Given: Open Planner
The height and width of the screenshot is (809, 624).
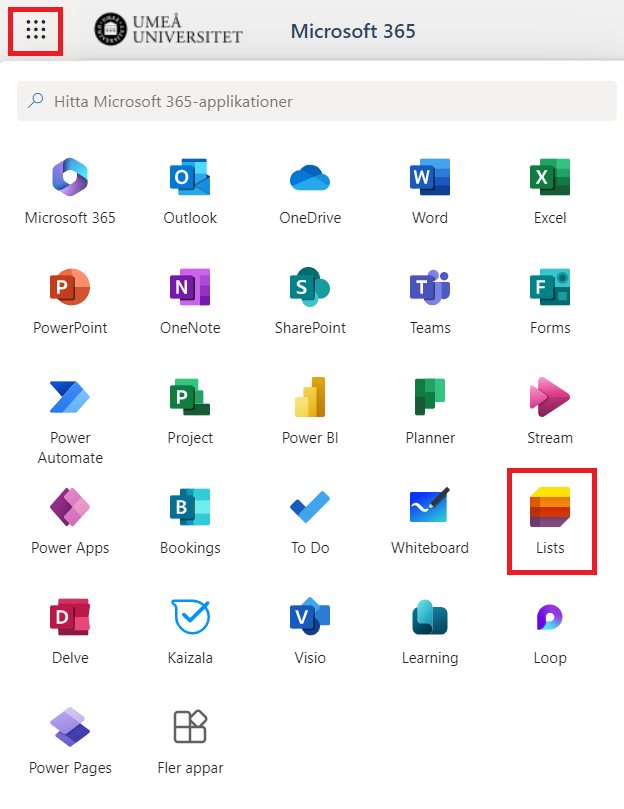Looking at the screenshot, I should (430, 397).
